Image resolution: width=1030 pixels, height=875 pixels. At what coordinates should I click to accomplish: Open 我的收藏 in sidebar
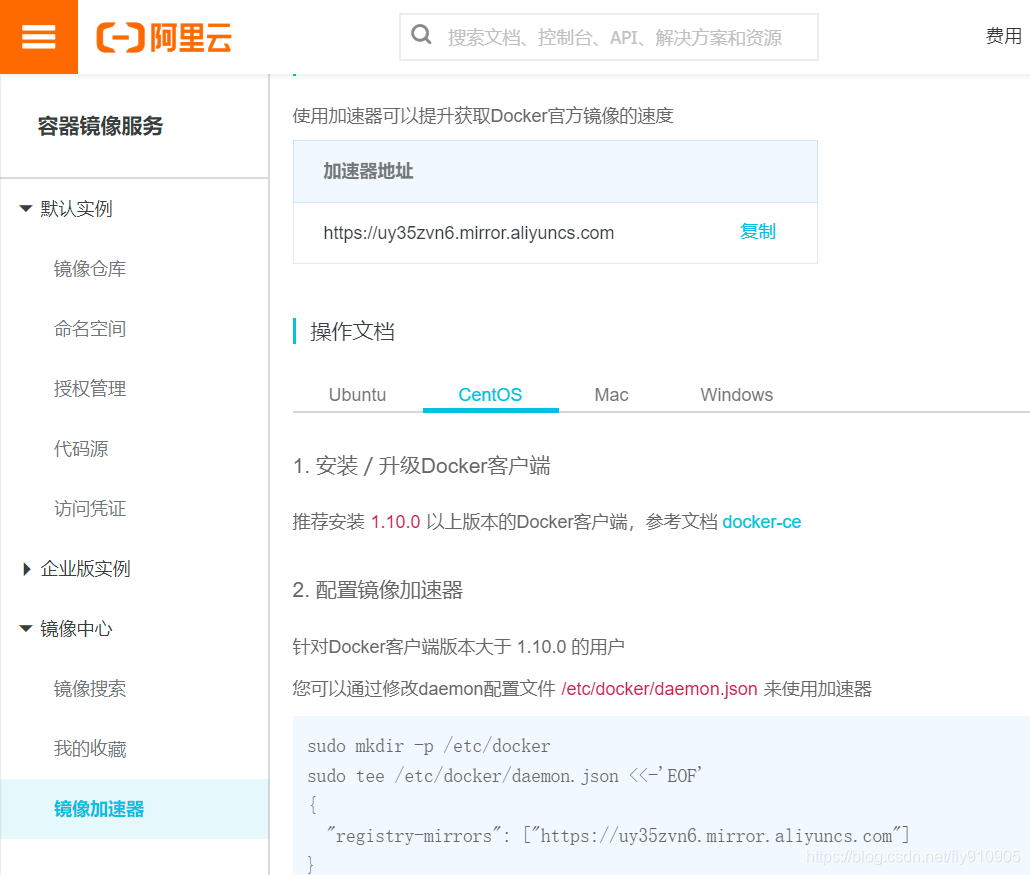tap(90, 748)
